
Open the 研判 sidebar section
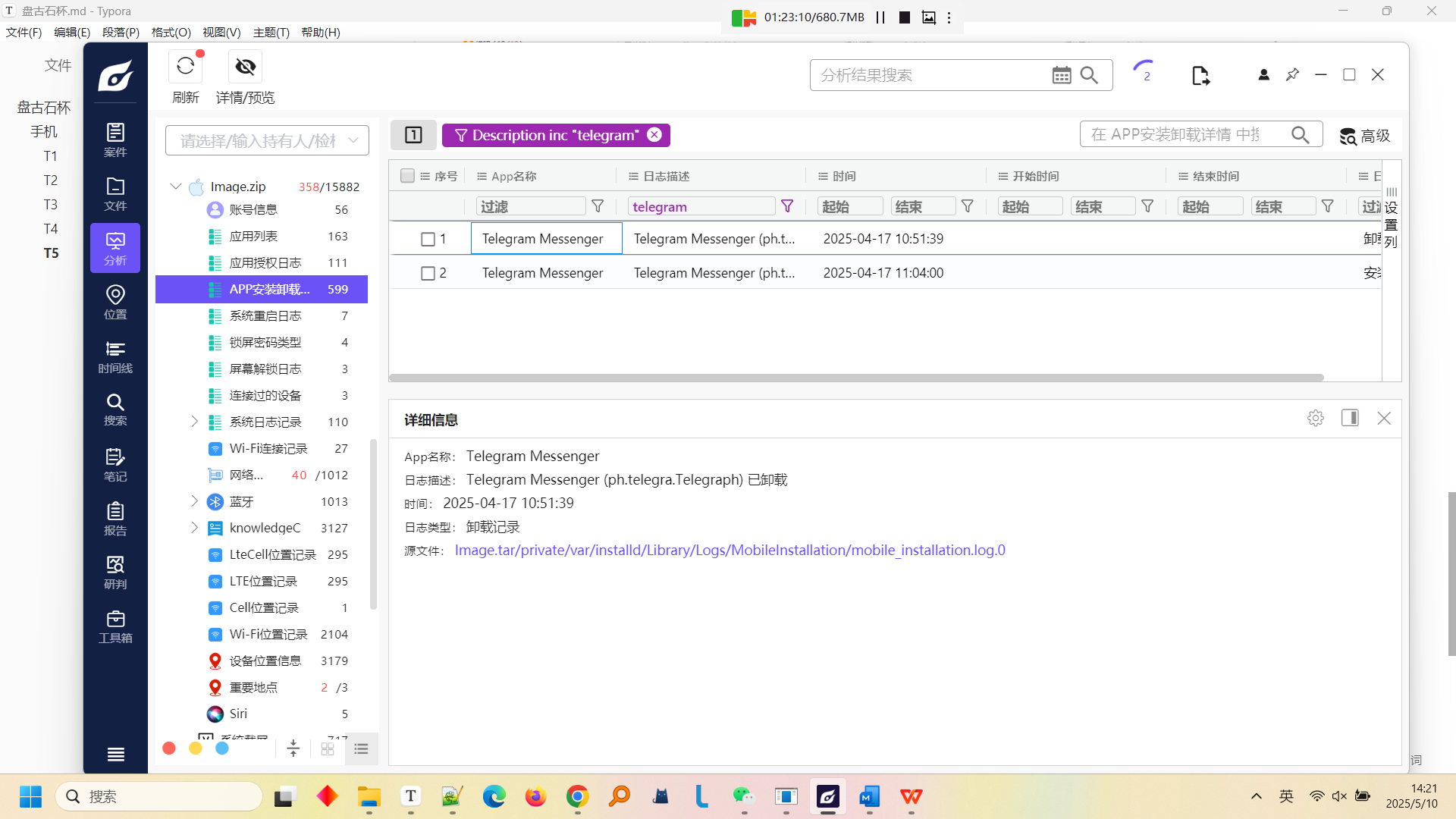coord(115,573)
